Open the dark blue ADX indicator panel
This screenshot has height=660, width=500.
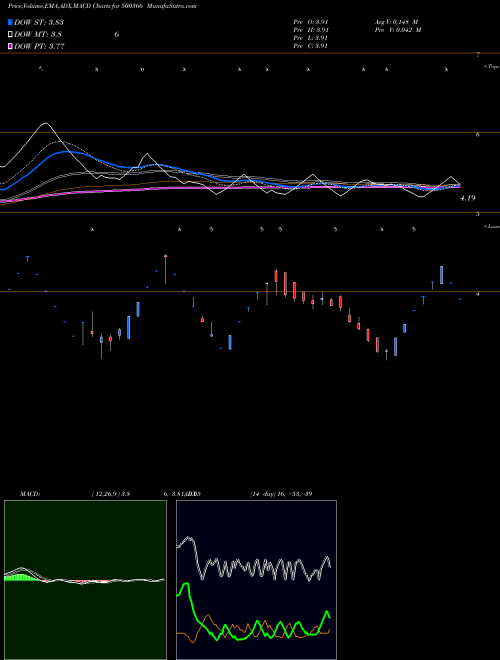pos(256,580)
